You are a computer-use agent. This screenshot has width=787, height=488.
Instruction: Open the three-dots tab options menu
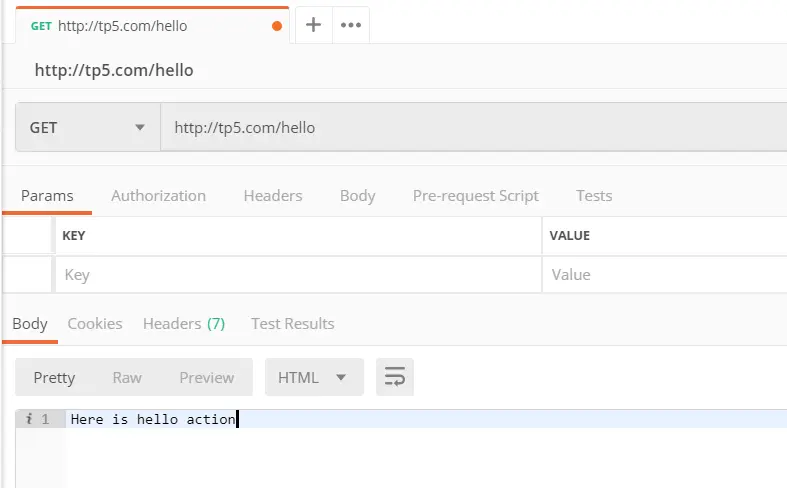pyautogui.click(x=350, y=25)
